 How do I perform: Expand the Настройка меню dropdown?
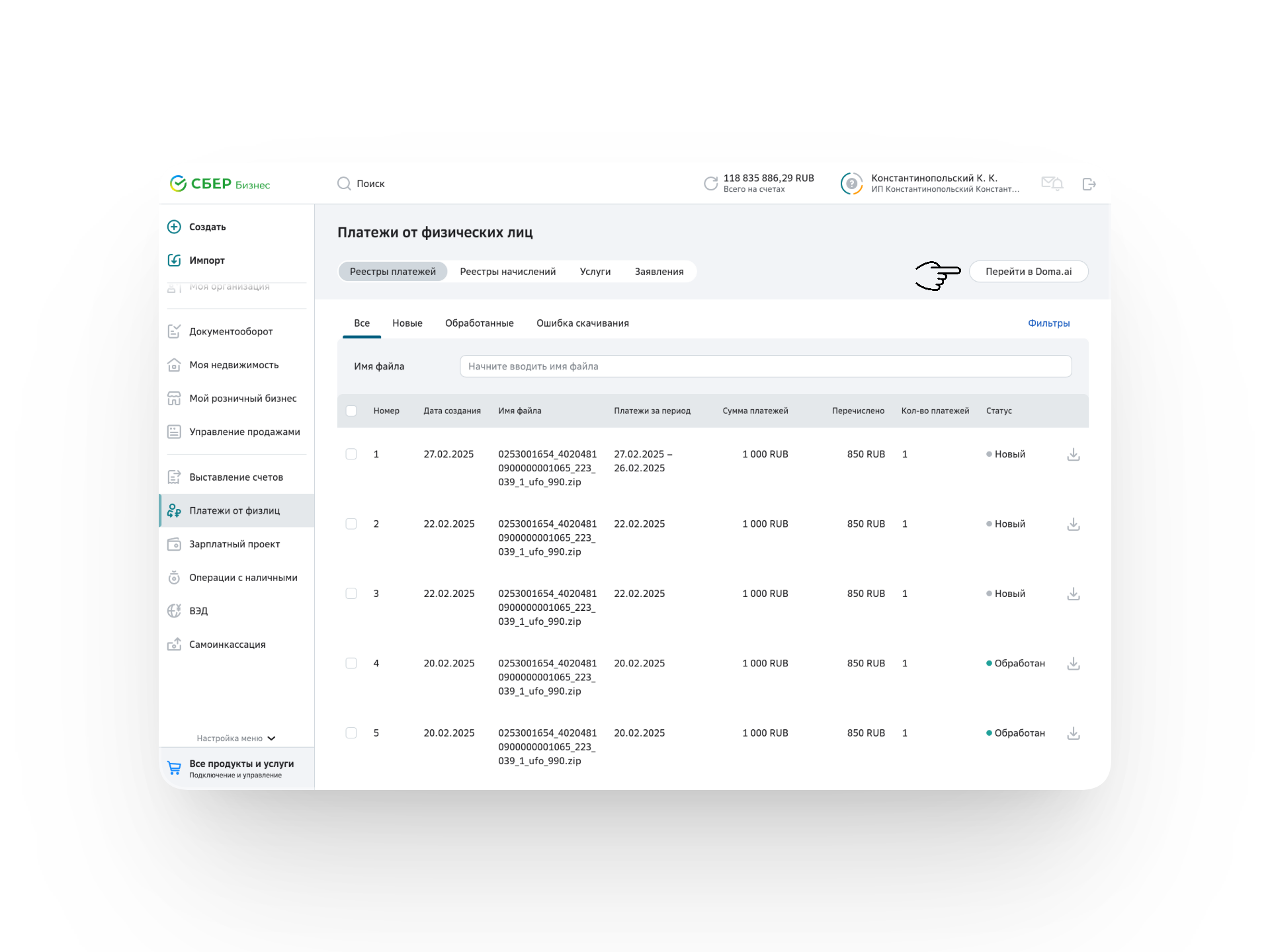tap(236, 738)
